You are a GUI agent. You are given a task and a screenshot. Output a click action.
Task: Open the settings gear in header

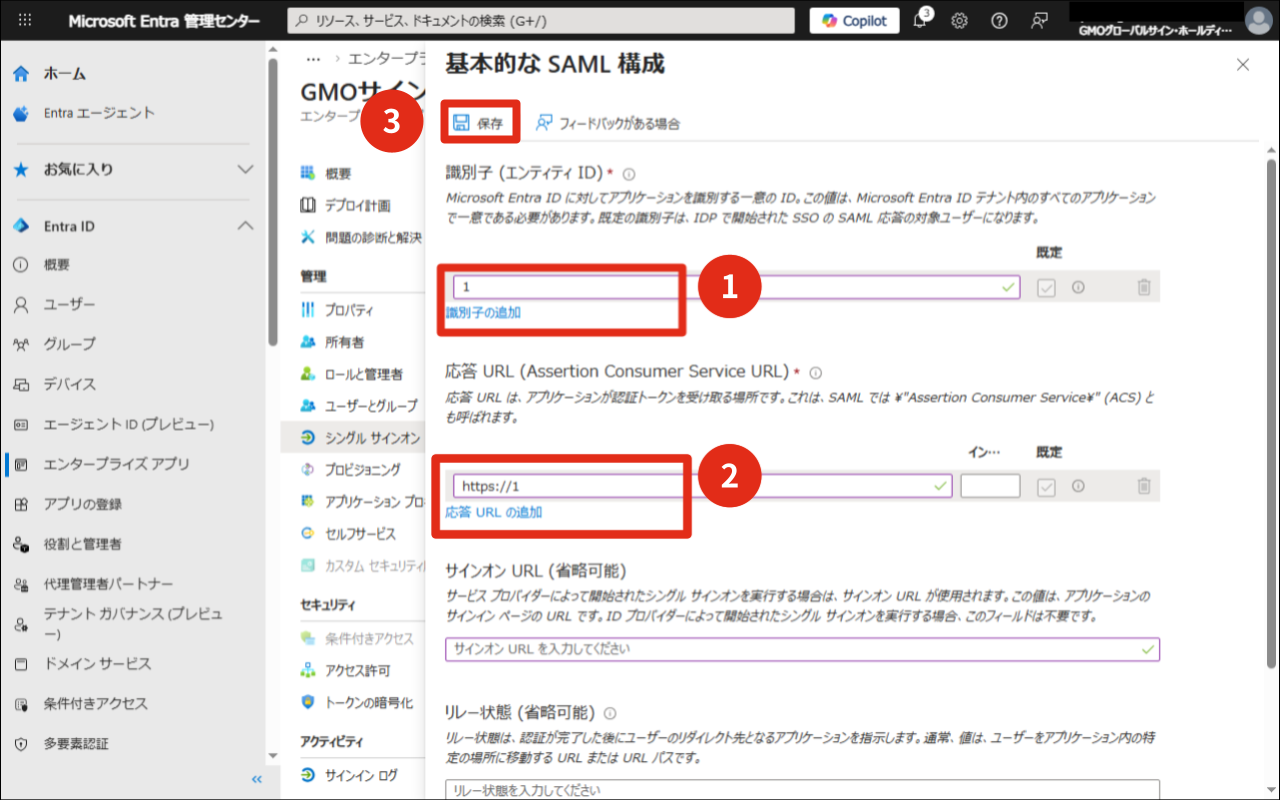tap(959, 21)
